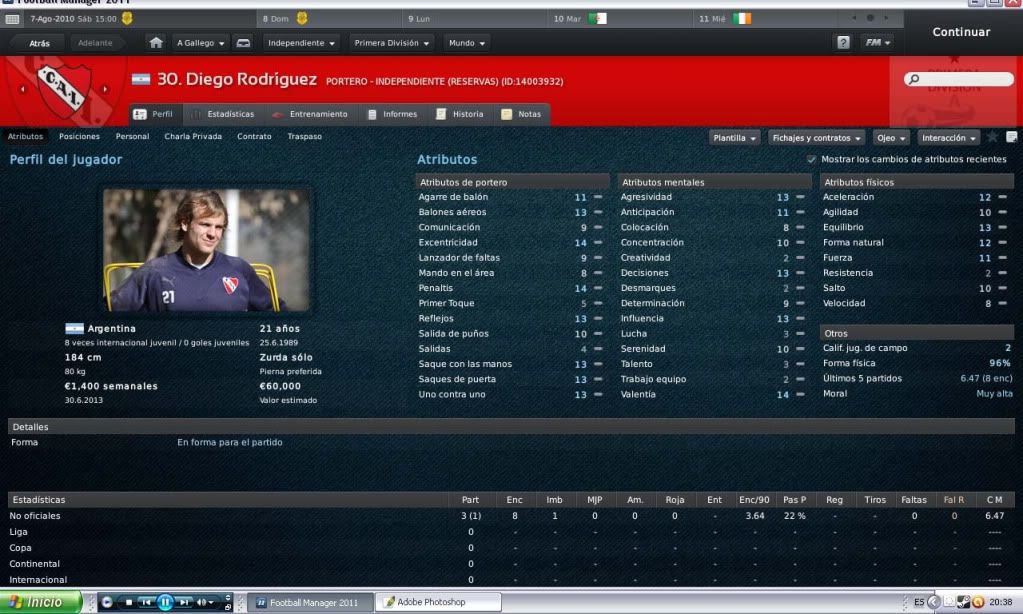Switch to the Estadísticas tab

222,114
